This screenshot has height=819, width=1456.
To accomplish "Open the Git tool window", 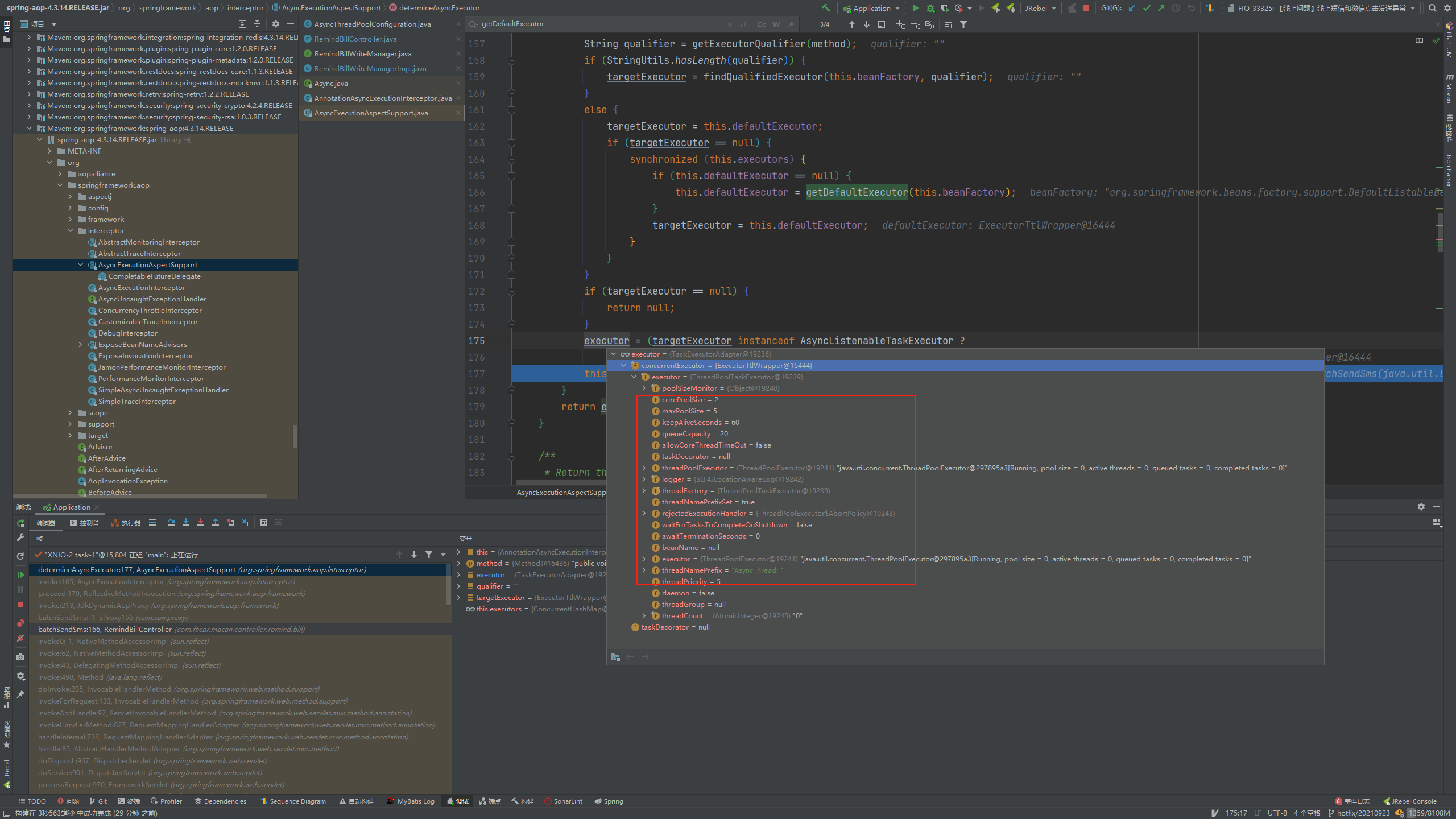I will pos(98,801).
